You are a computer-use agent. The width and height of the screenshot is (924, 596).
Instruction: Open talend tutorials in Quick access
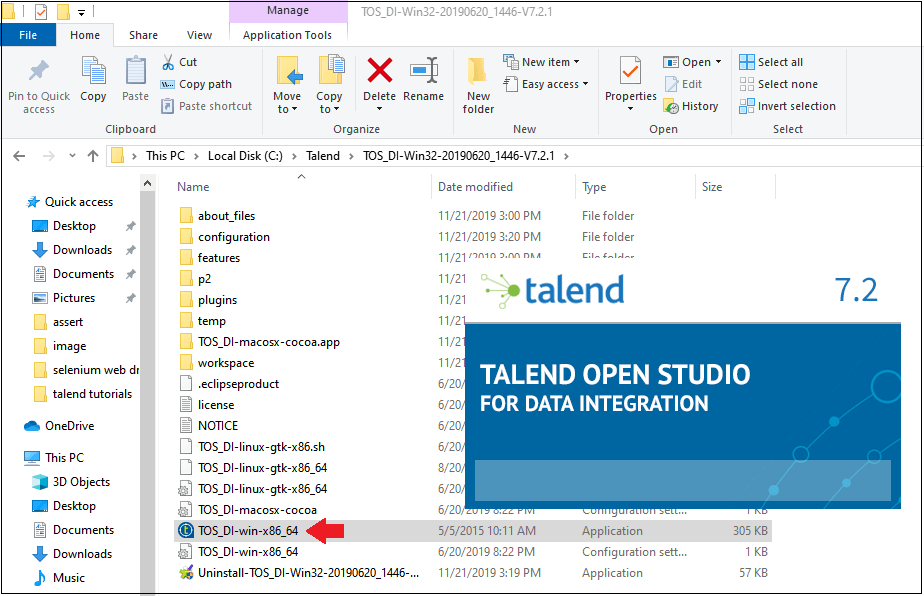[x=82, y=394]
